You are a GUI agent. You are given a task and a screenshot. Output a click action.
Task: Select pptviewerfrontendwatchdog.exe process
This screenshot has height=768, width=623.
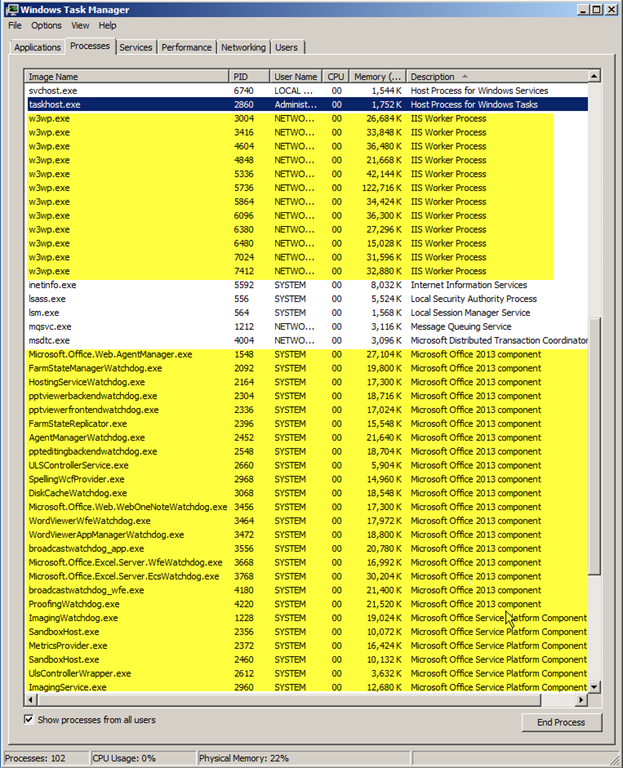[x=307, y=410]
